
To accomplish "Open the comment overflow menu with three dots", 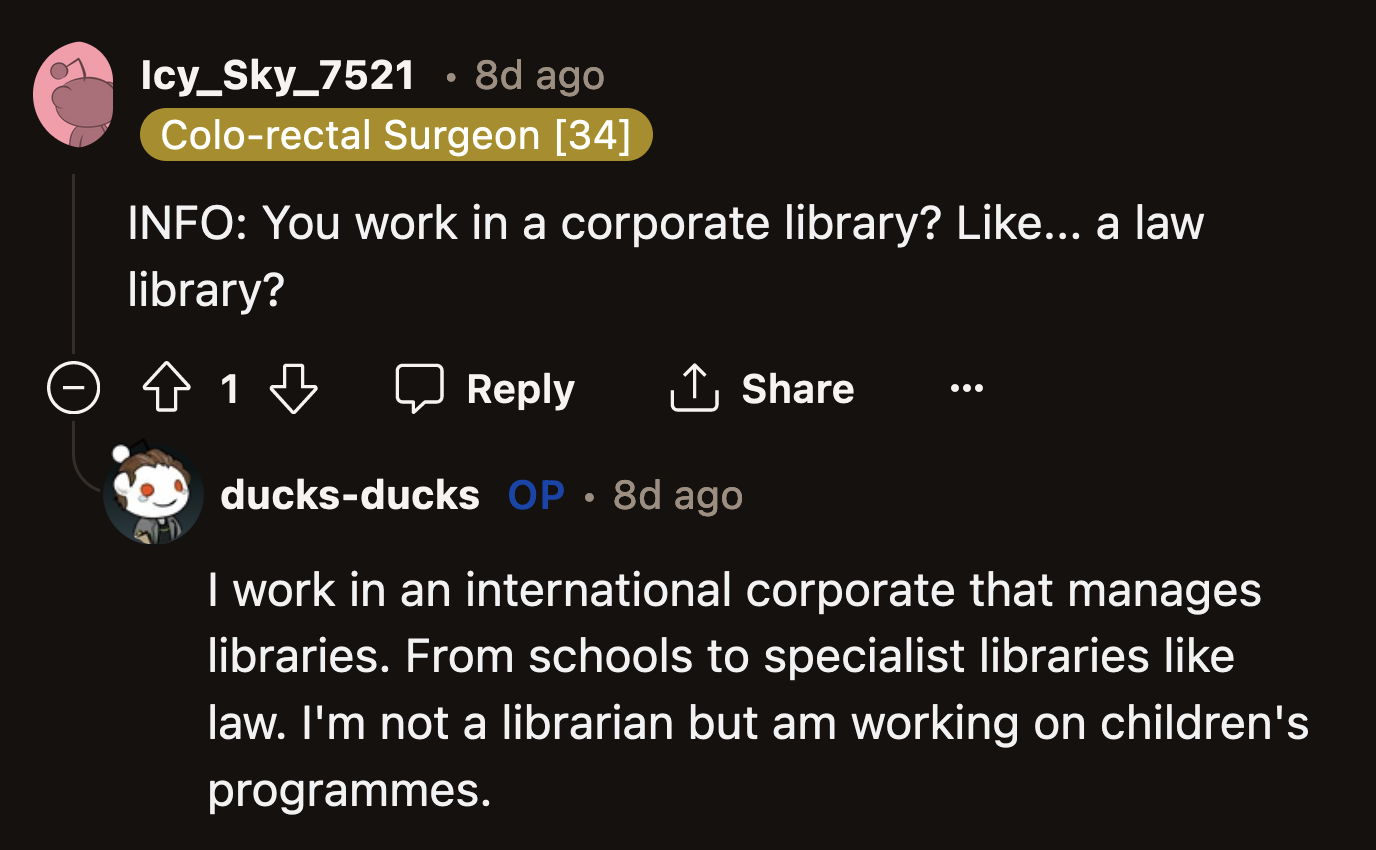I will point(966,388).
